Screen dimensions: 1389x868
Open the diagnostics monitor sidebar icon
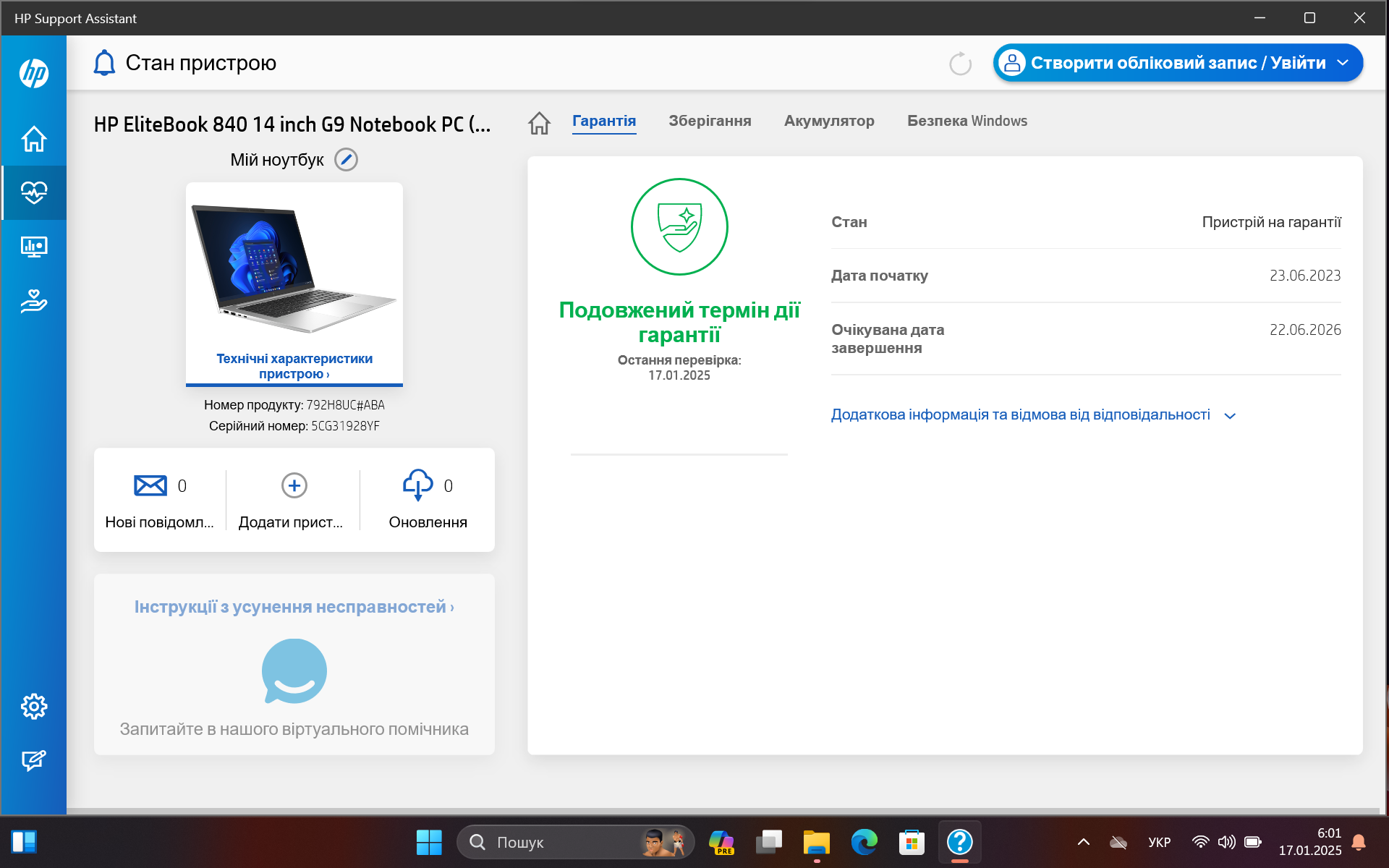34,247
